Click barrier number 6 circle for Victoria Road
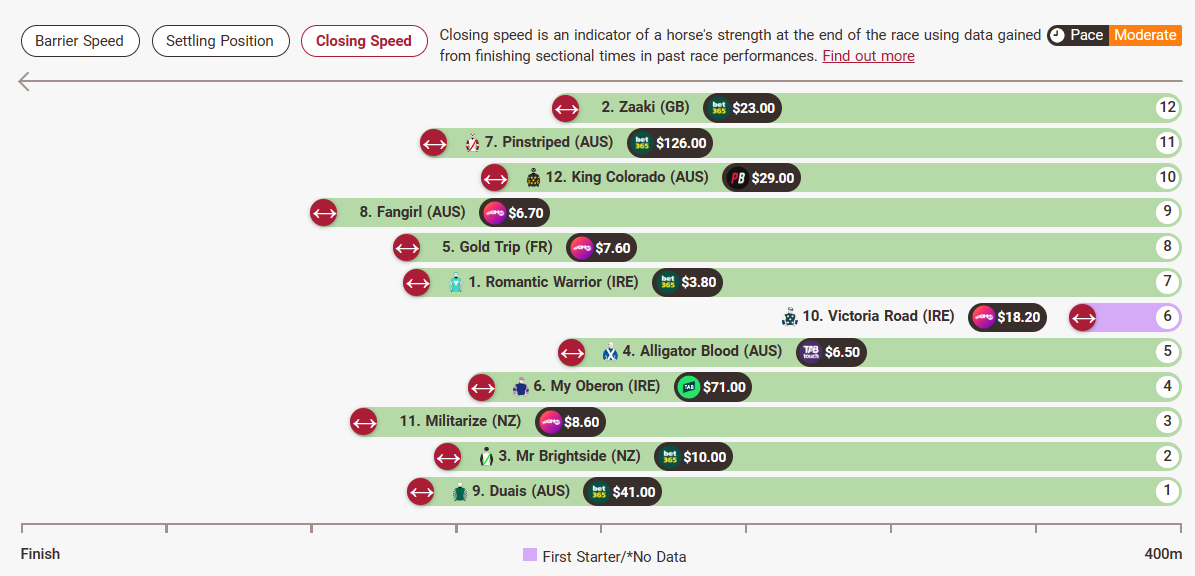1195x576 pixels. click(1166, 317)
